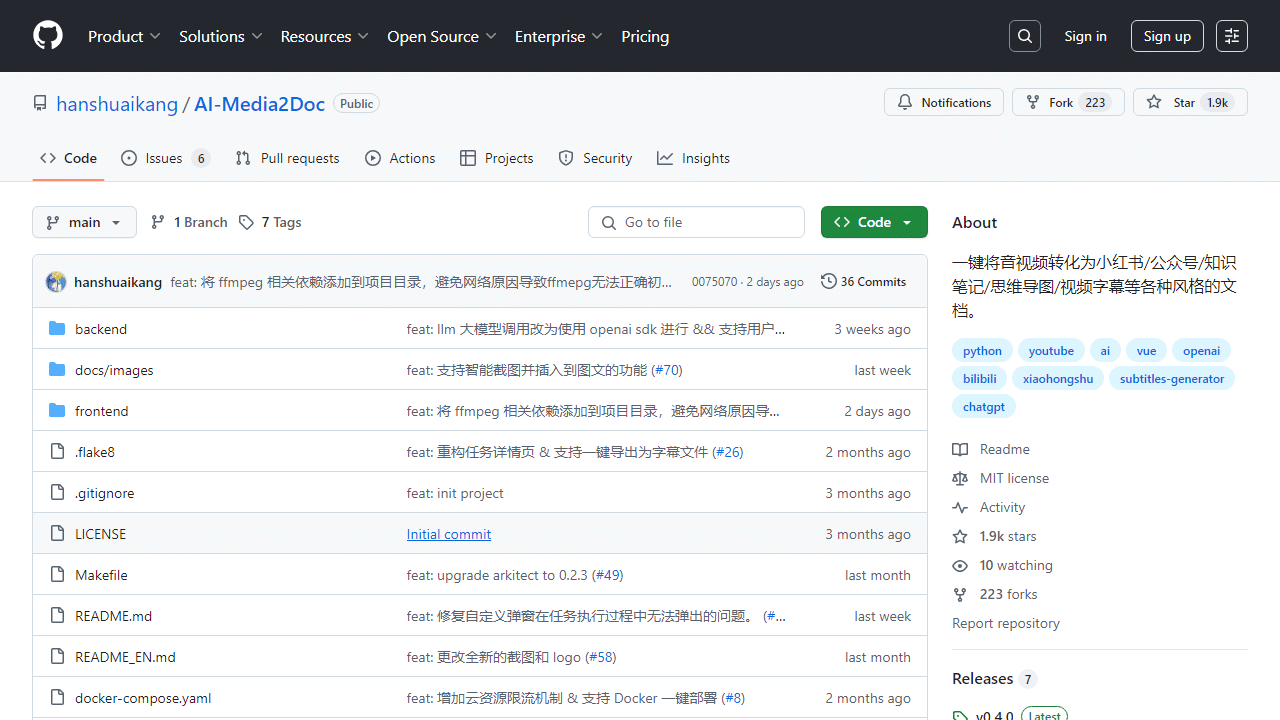Click the eye icon next to 10 watching

click(960, 565)
